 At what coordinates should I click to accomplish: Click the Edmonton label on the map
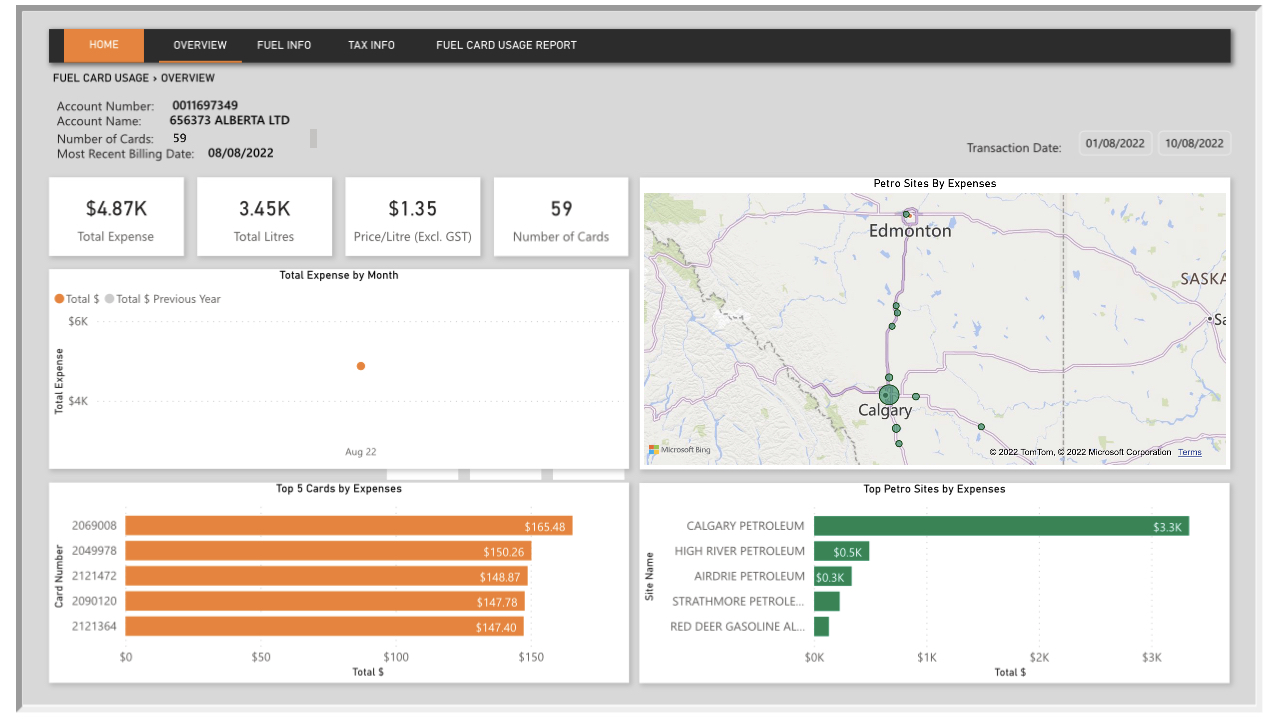coord(910,231)
